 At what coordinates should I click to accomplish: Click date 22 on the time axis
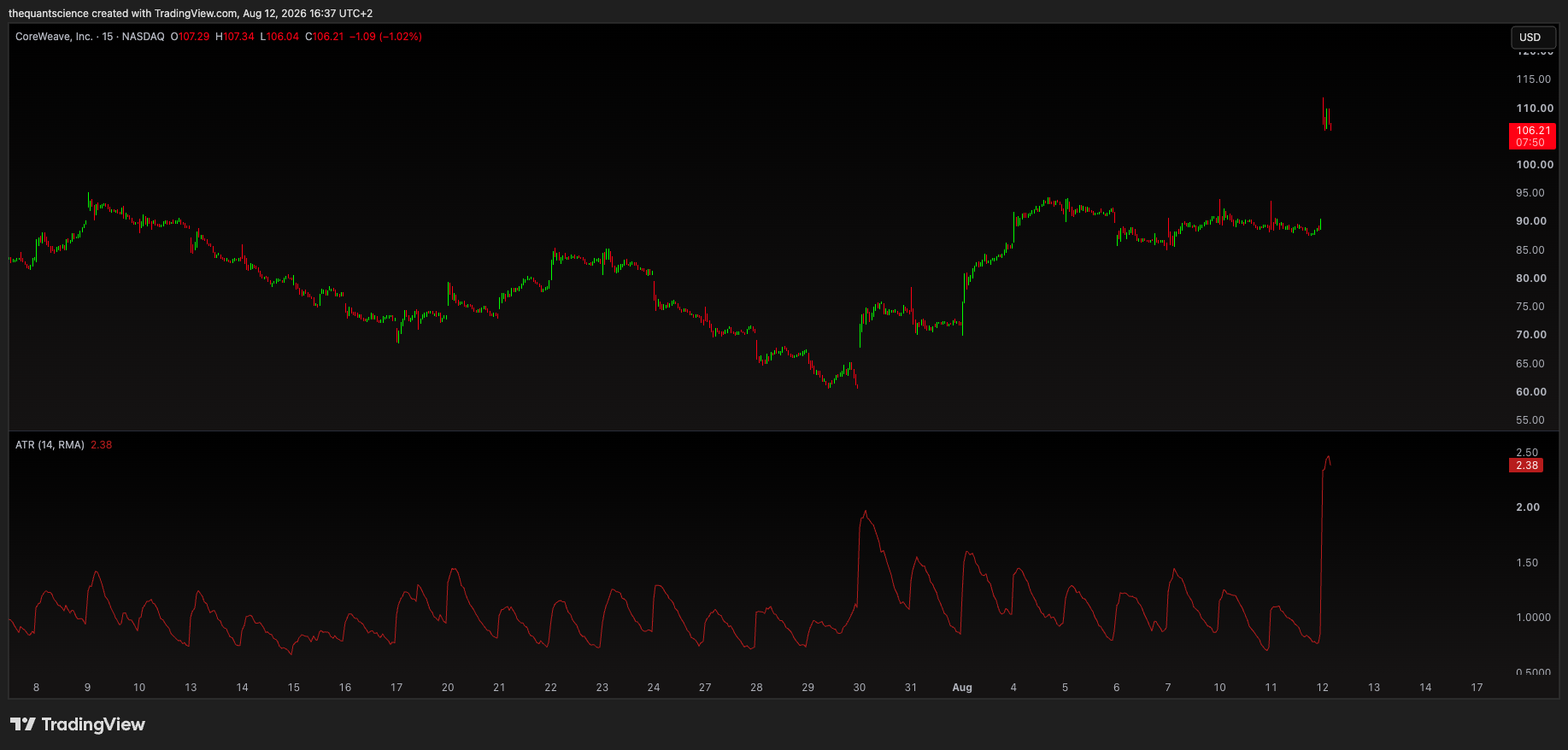550,688
